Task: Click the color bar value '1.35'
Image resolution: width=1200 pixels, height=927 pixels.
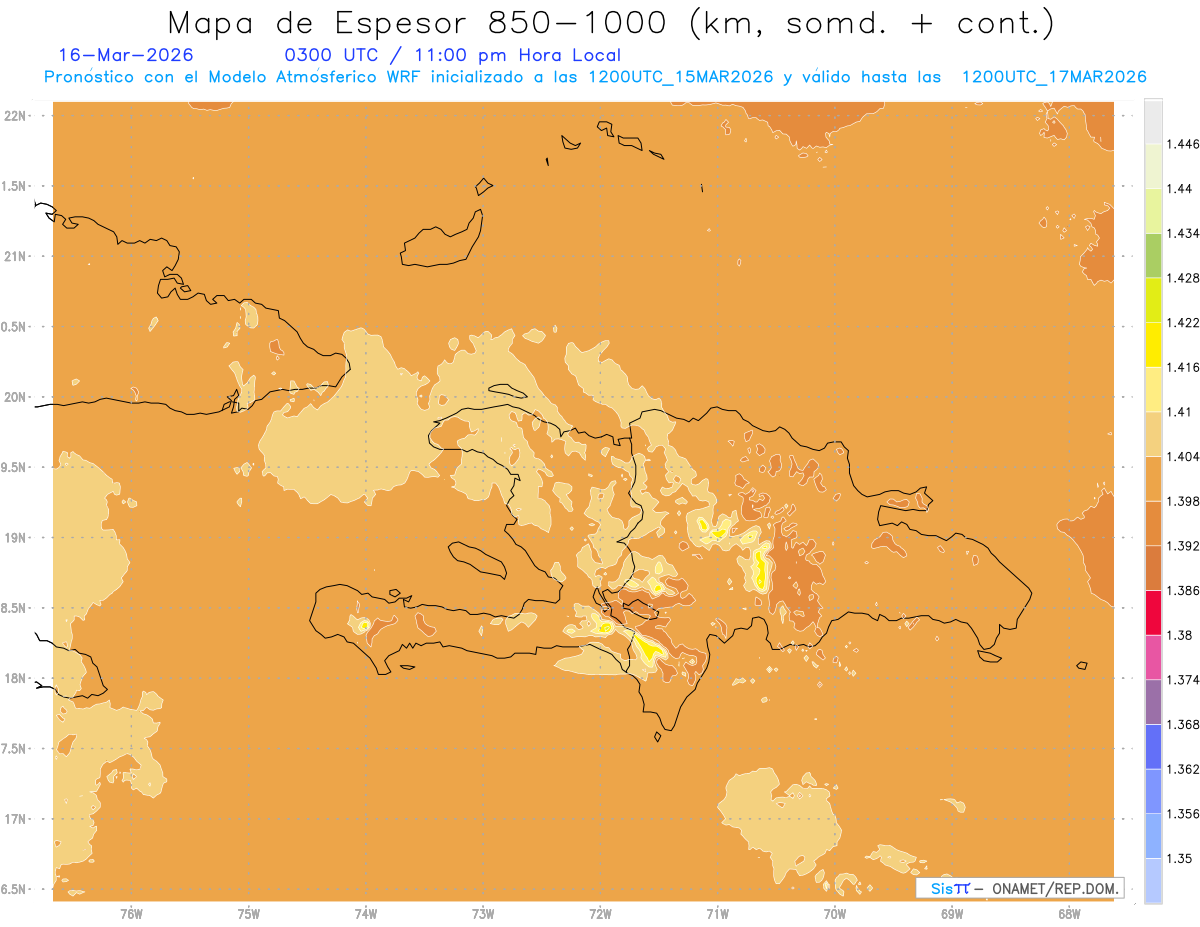Action: point(1180,858)
